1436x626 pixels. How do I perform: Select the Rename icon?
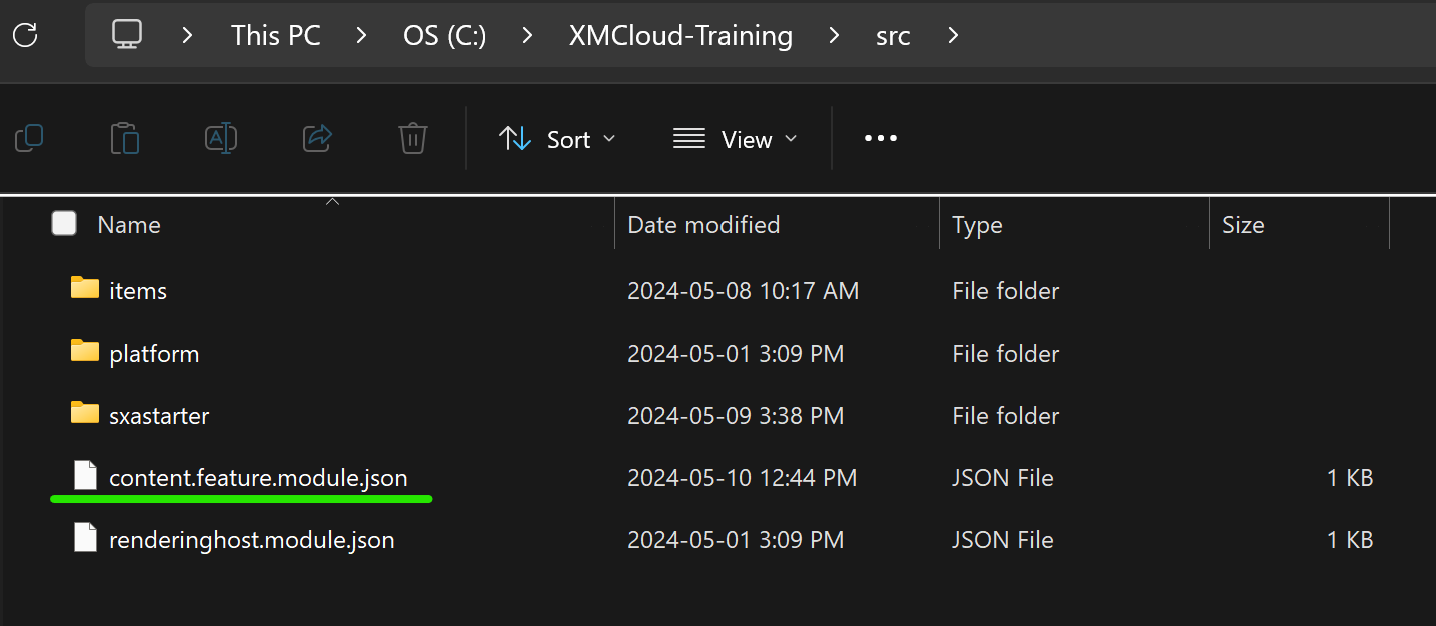point(221,138)
